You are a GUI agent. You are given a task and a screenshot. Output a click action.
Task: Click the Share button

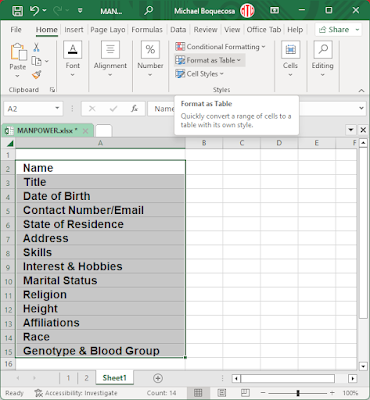click(338, 30)
